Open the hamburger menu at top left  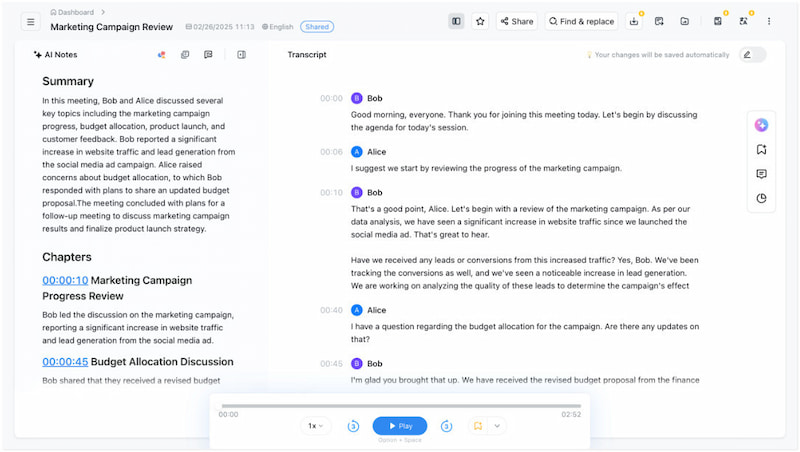click(x=31, y=21)
